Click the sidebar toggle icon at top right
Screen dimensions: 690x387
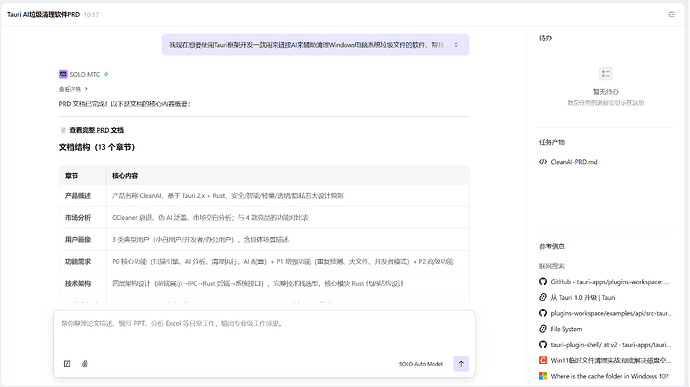click(672, 15)
